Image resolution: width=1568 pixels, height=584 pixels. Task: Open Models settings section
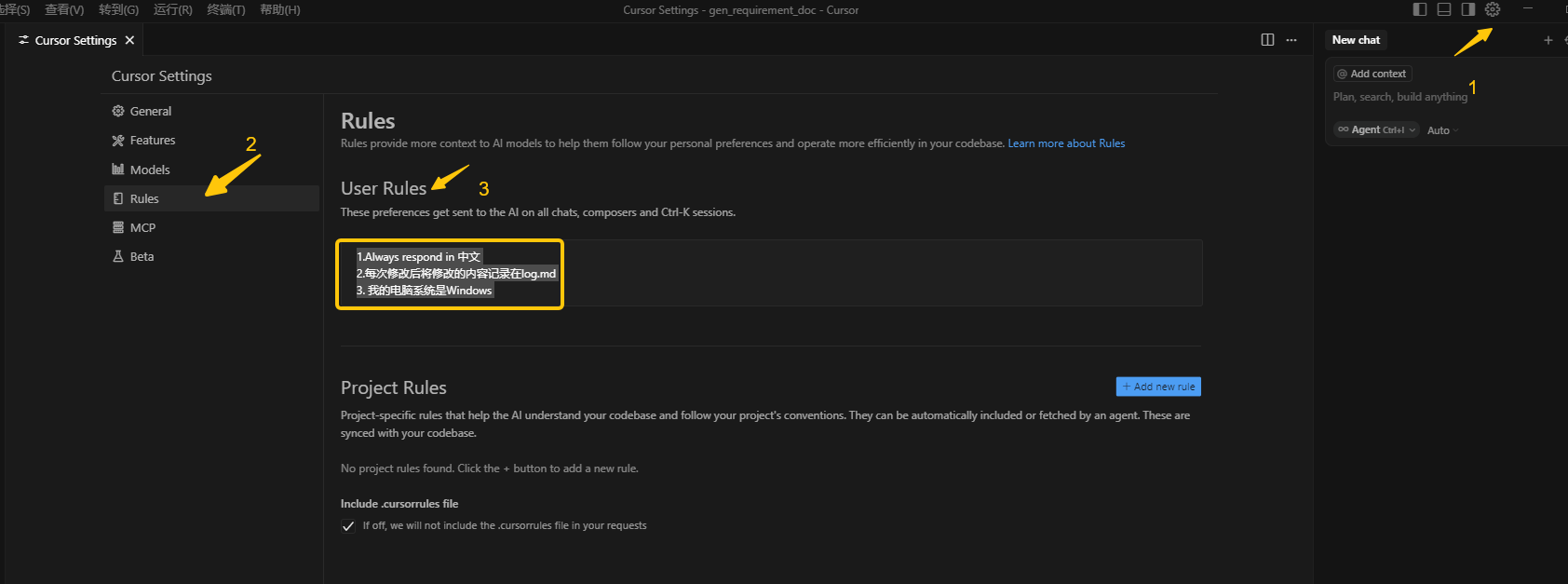(x=211, y=170)
